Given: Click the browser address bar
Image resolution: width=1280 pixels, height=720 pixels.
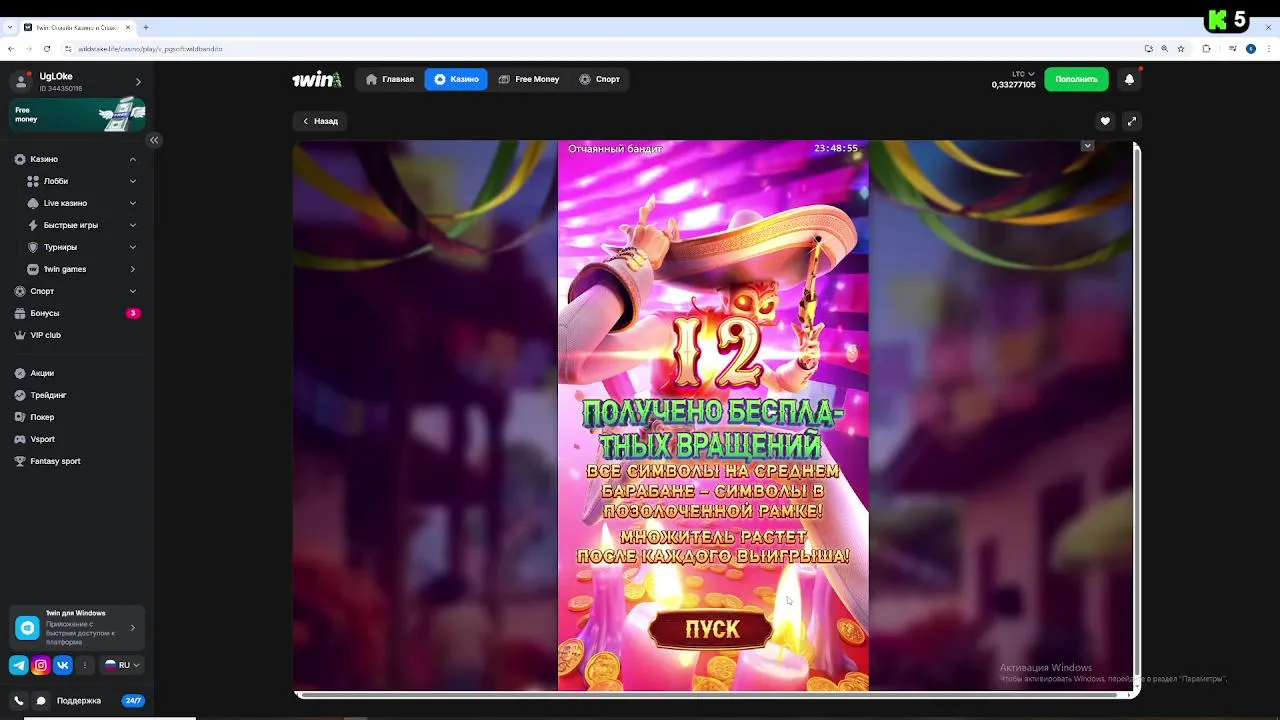Looking at the screenshot, I should point(600,48).
